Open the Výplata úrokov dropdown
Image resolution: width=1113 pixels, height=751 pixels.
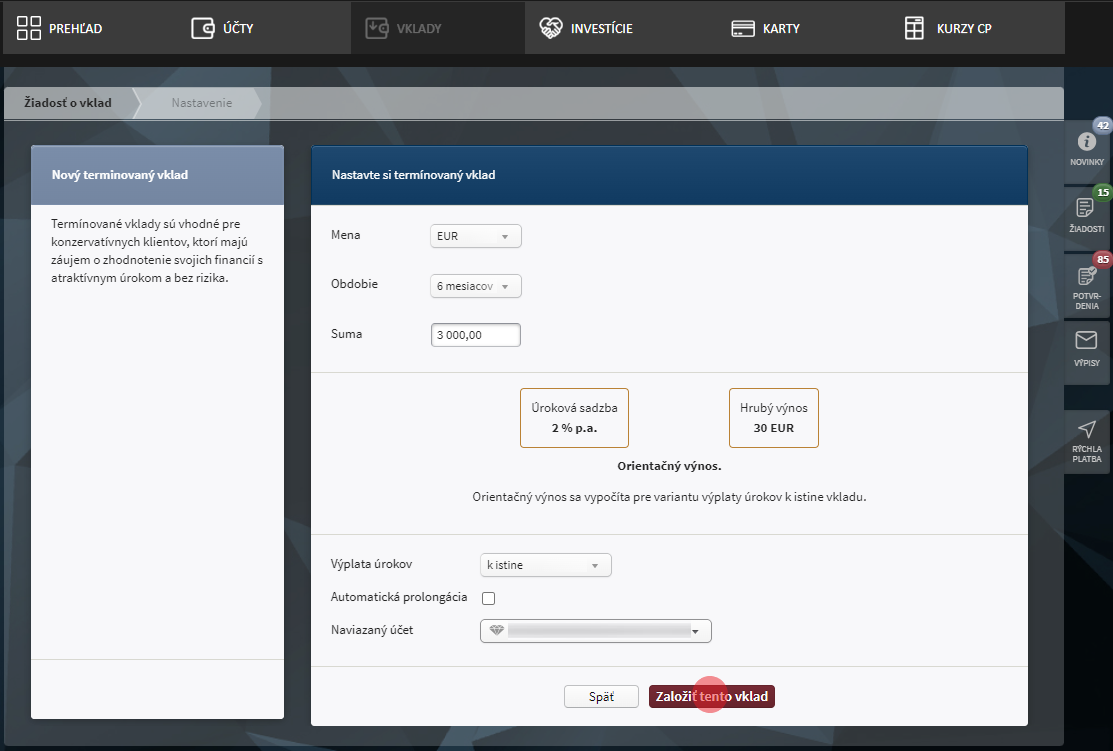tap(545, 566)
